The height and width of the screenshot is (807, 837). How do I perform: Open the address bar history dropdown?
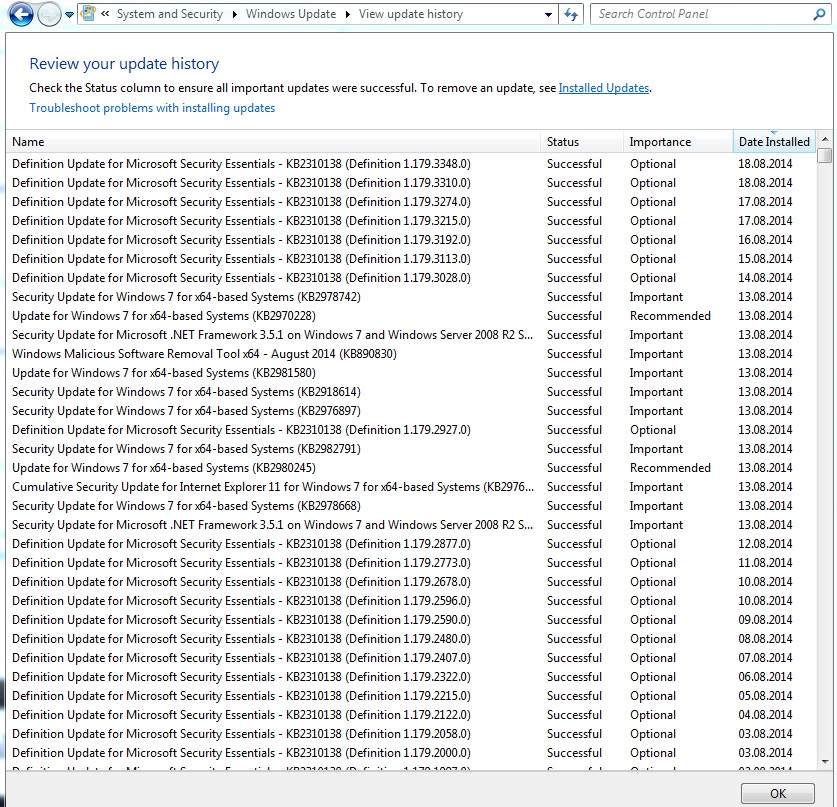tap(548, 14)
